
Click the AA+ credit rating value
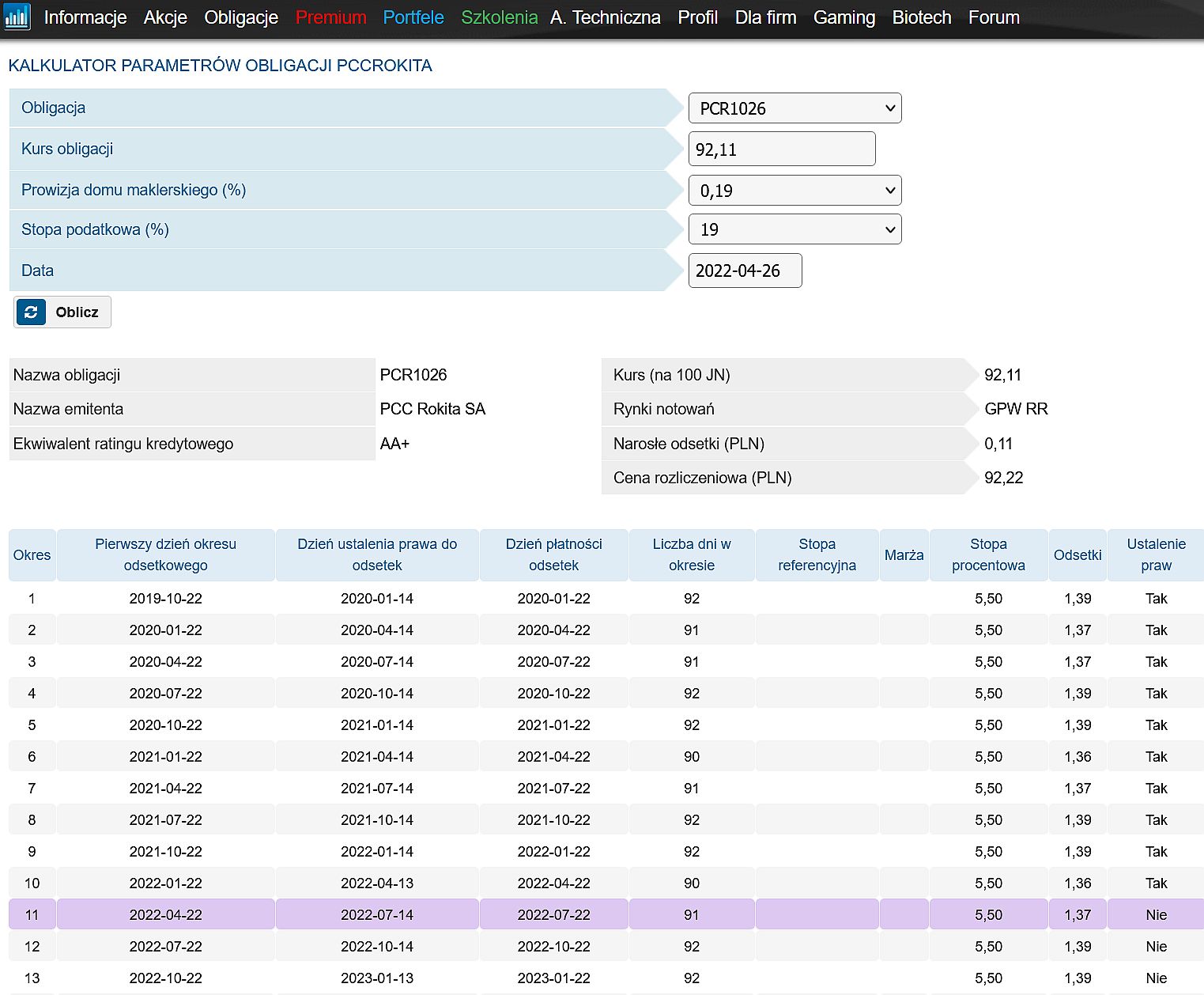394,444
